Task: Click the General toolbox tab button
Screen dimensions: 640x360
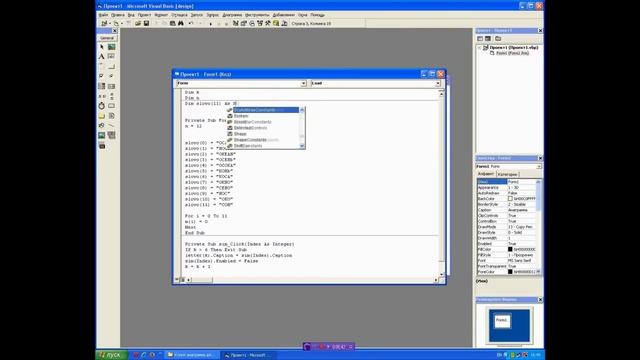Action: [107, 38]
